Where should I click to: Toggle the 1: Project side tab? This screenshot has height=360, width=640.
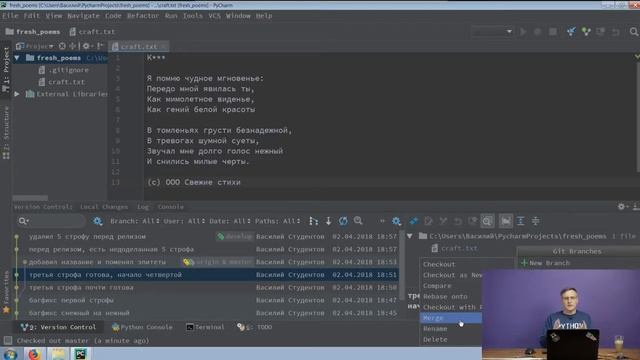pyautogui.click(x=6, y=69)
